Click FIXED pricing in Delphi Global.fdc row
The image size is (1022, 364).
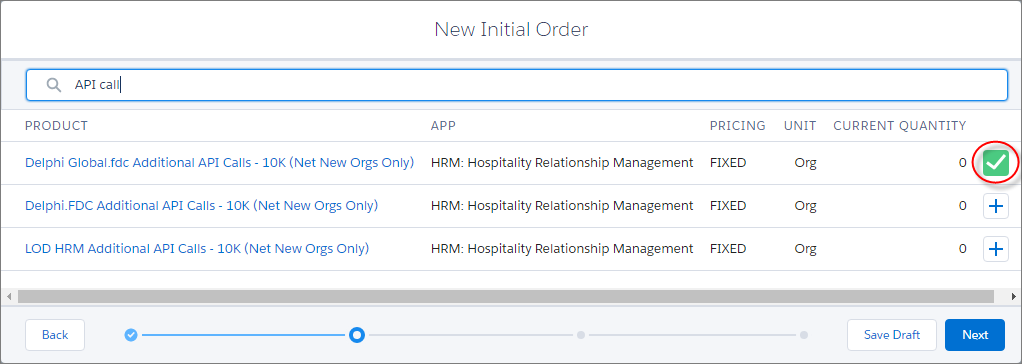pos(728,162)
